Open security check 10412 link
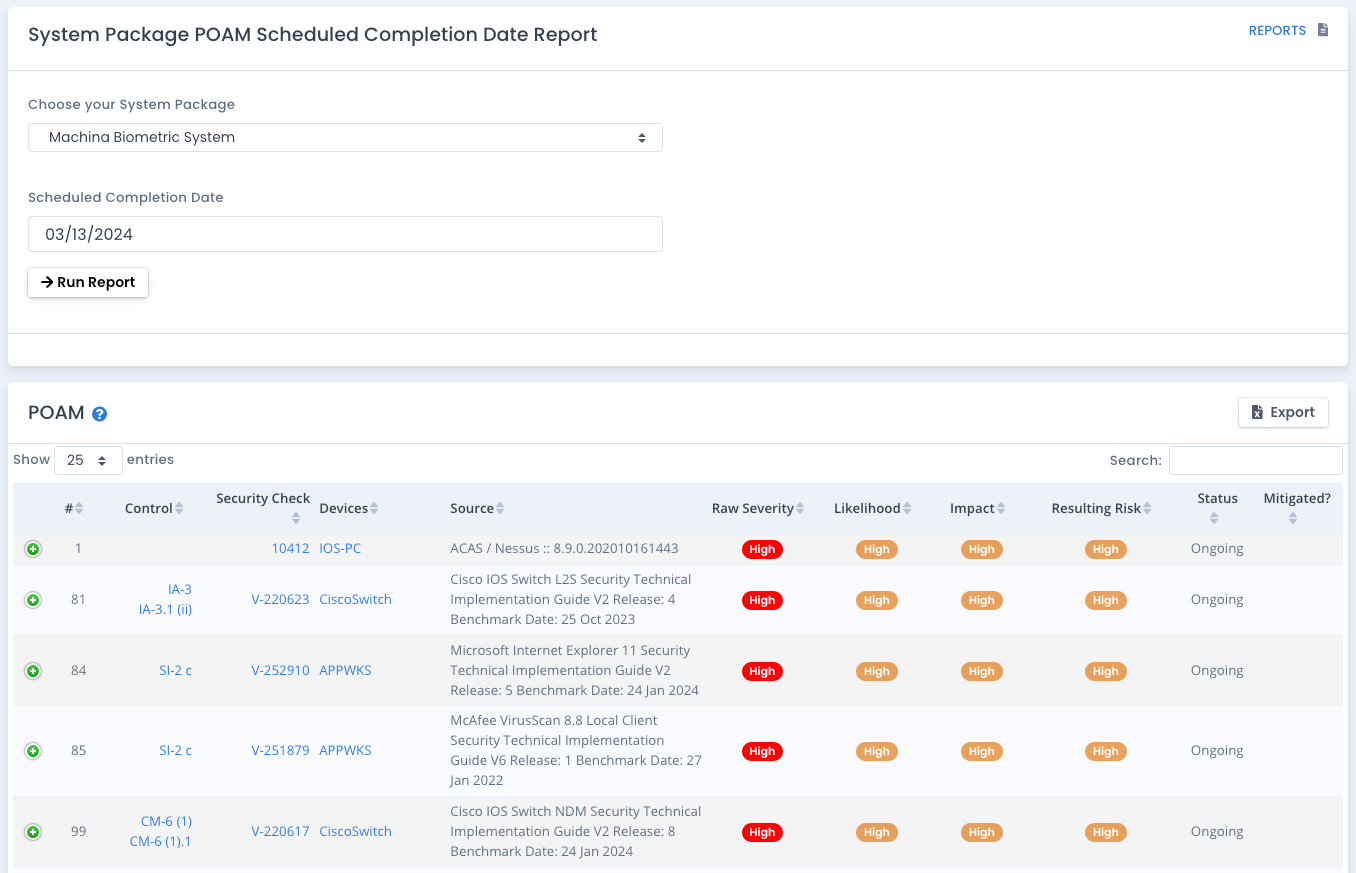Image resolution: width=1356 pixels, height=873 pixels. pos(290,548)
